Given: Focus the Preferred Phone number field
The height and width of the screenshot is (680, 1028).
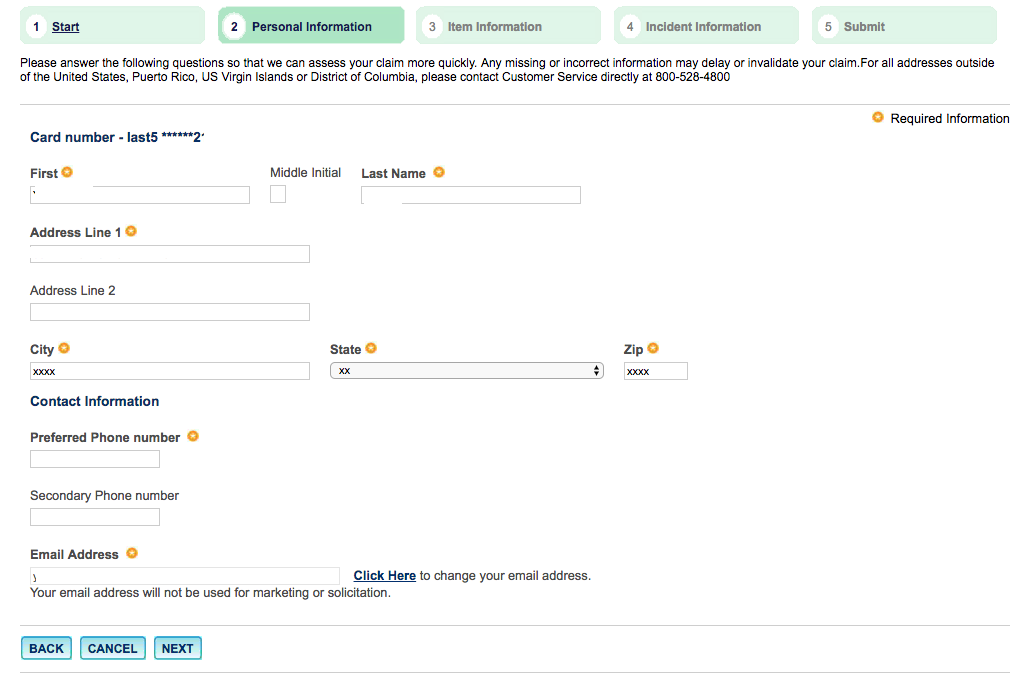Looking at the screenshot, I should click(95, 459).
